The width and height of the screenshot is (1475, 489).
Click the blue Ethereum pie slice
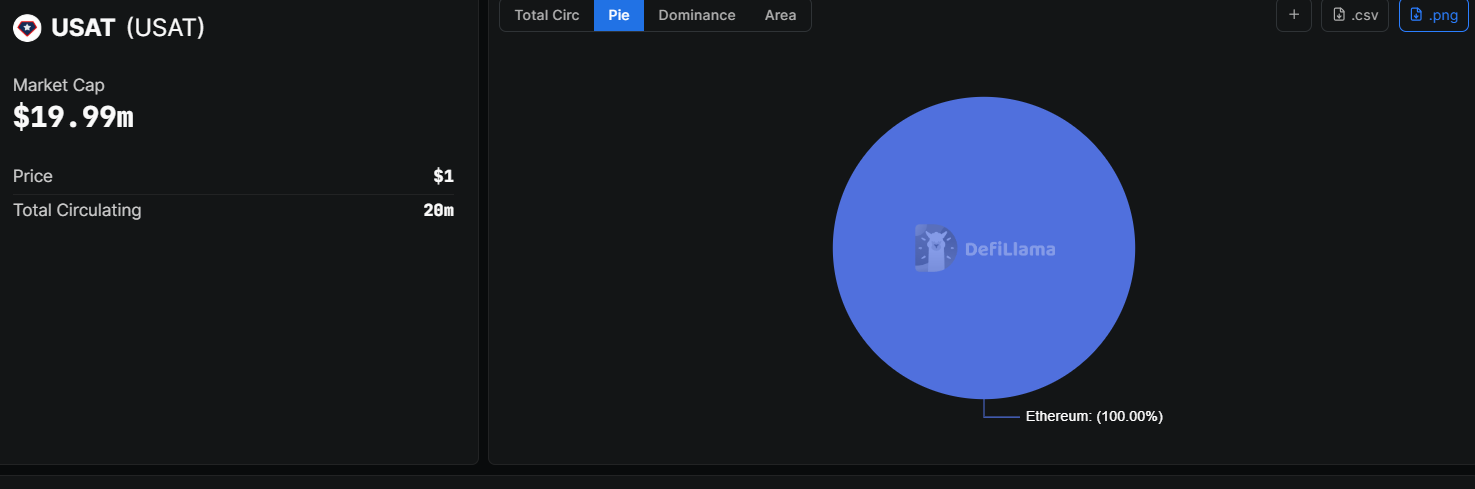[x=984, y=248]
